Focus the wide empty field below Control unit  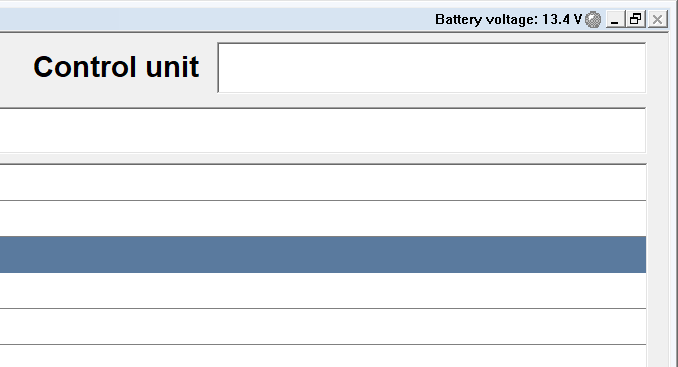[x=323, y=131]
